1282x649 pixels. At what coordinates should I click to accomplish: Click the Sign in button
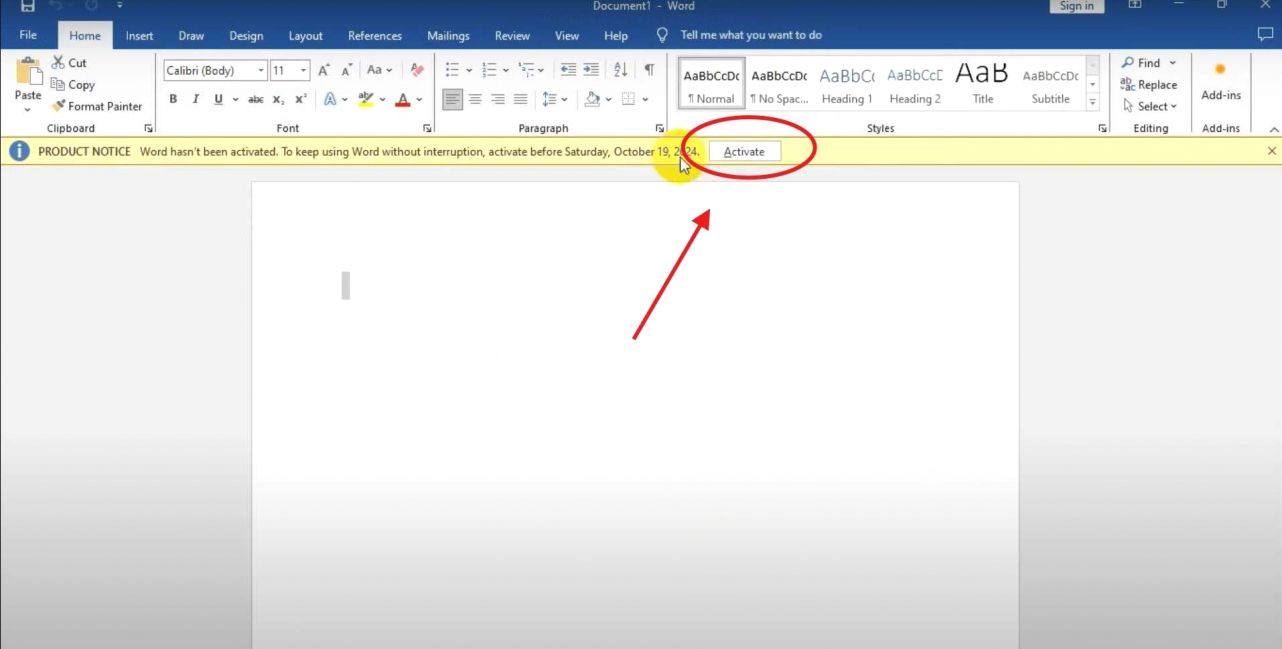(1076, 6)
